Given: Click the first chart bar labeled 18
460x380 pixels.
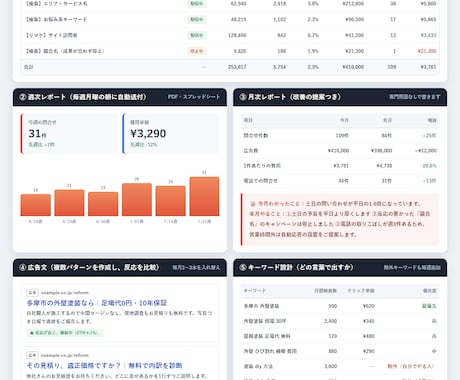Looking at the screenshot, I should (x=36, y=205).
